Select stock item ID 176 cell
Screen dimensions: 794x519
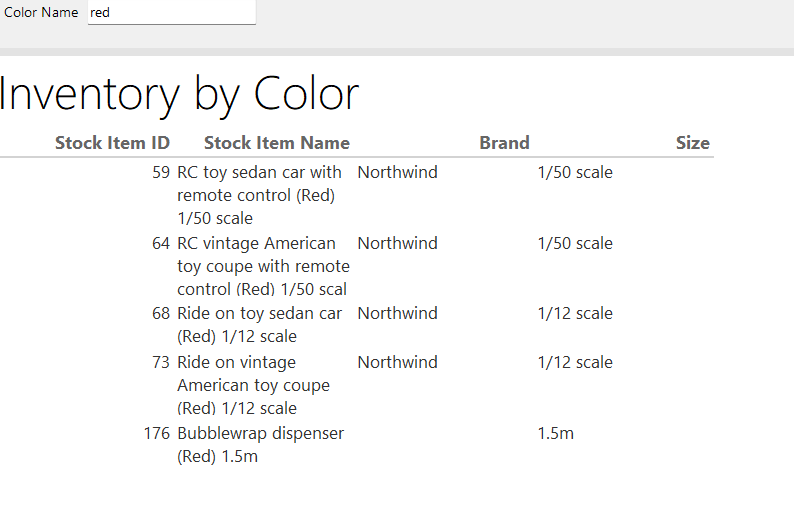click(x=156, y=433)
